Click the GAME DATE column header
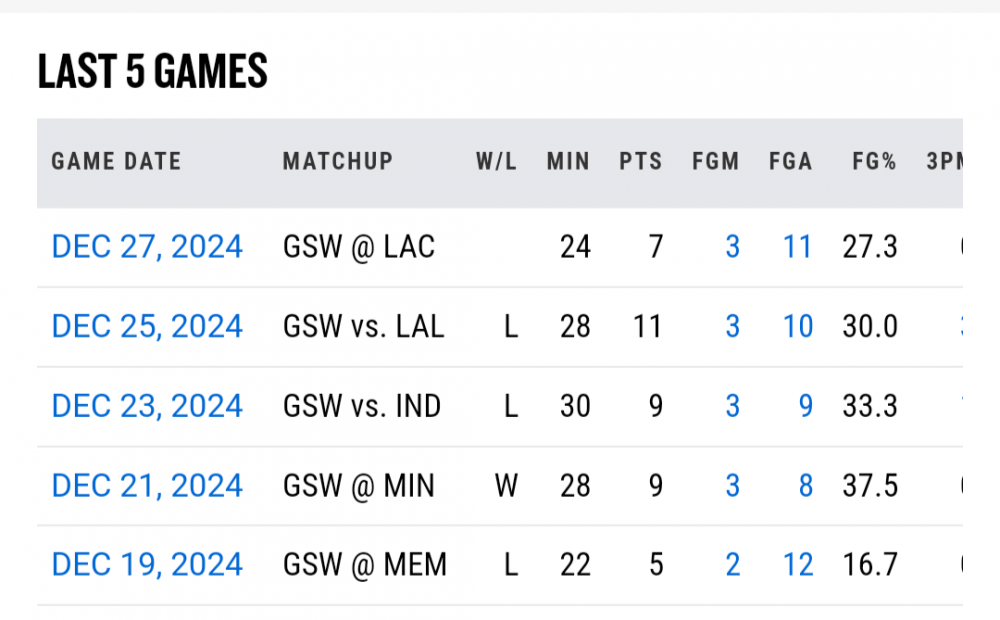The height and width of the screenshot is (620, 1000). click(116, 162)
